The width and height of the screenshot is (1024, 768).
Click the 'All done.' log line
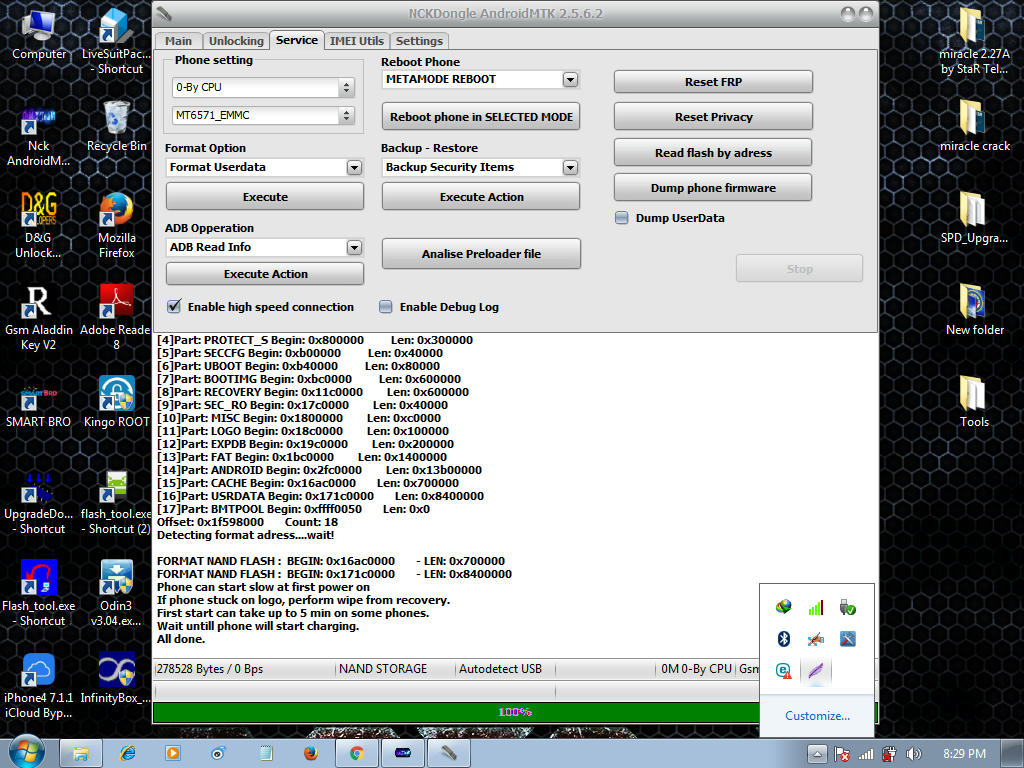click(181, 639)
